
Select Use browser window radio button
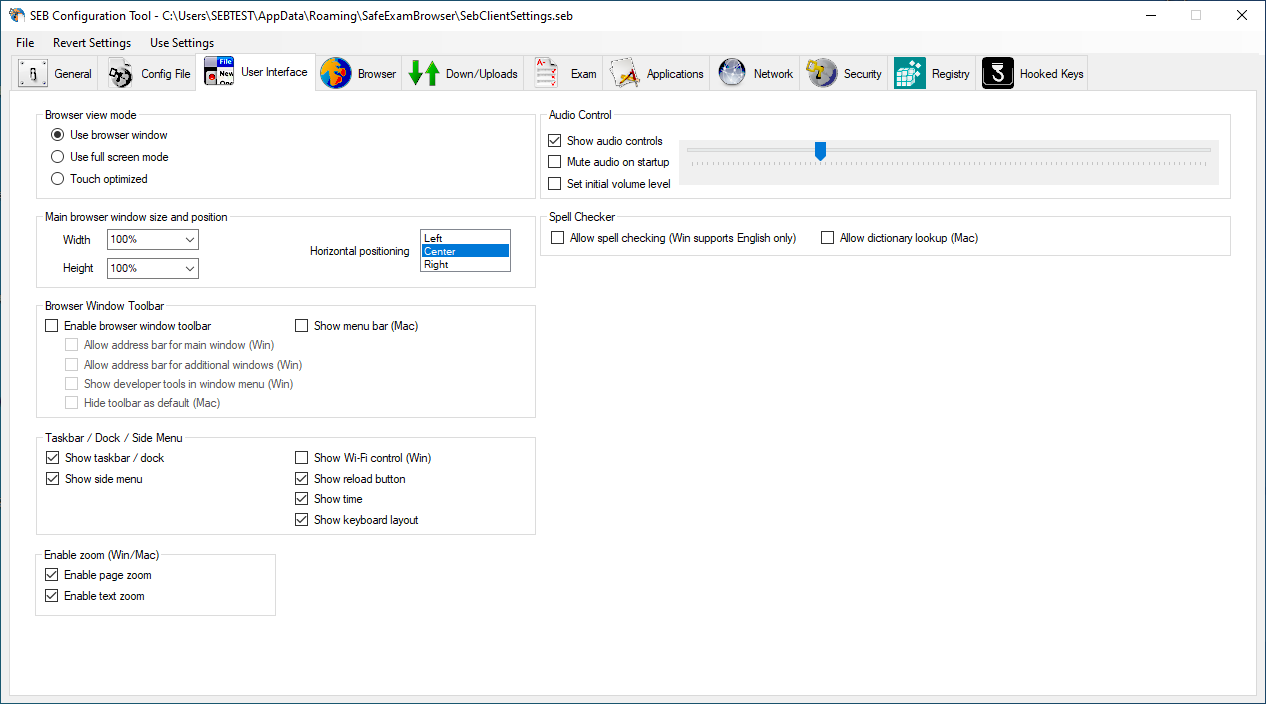tap(58, 135)
